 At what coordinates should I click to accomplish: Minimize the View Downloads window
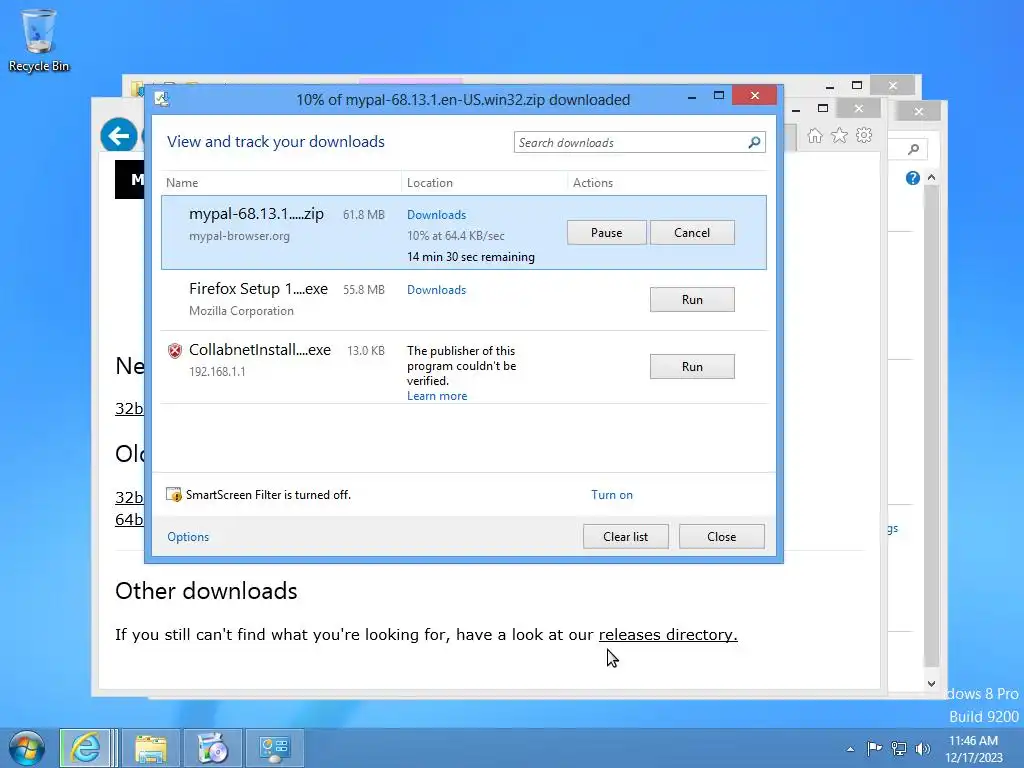[692, 97]
